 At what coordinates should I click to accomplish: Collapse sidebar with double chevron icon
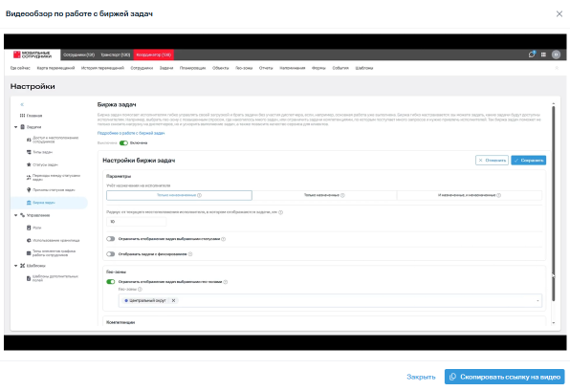(x=22, y=105)
